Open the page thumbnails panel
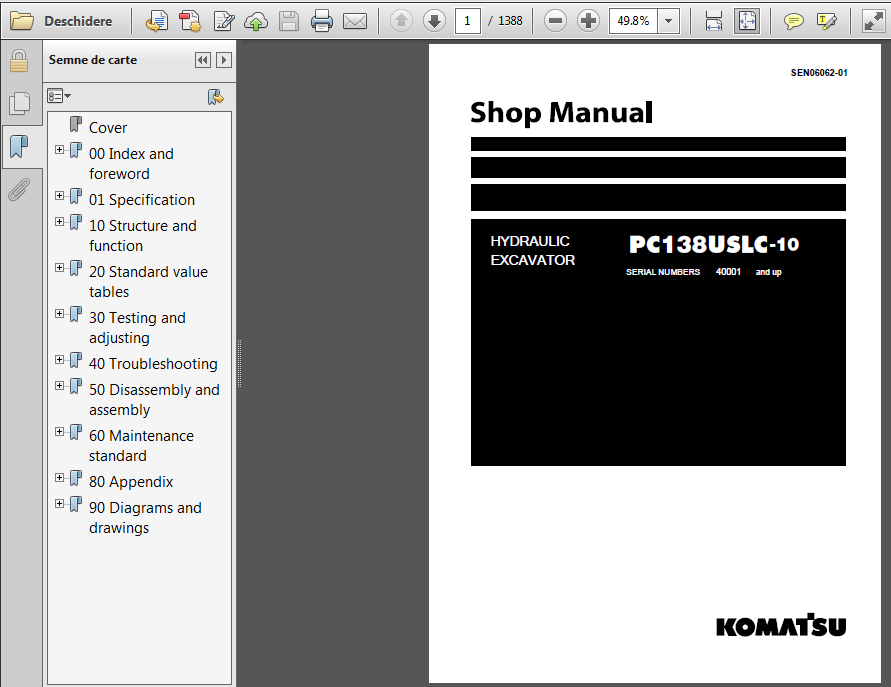891x687 pixels. [19, 103]
